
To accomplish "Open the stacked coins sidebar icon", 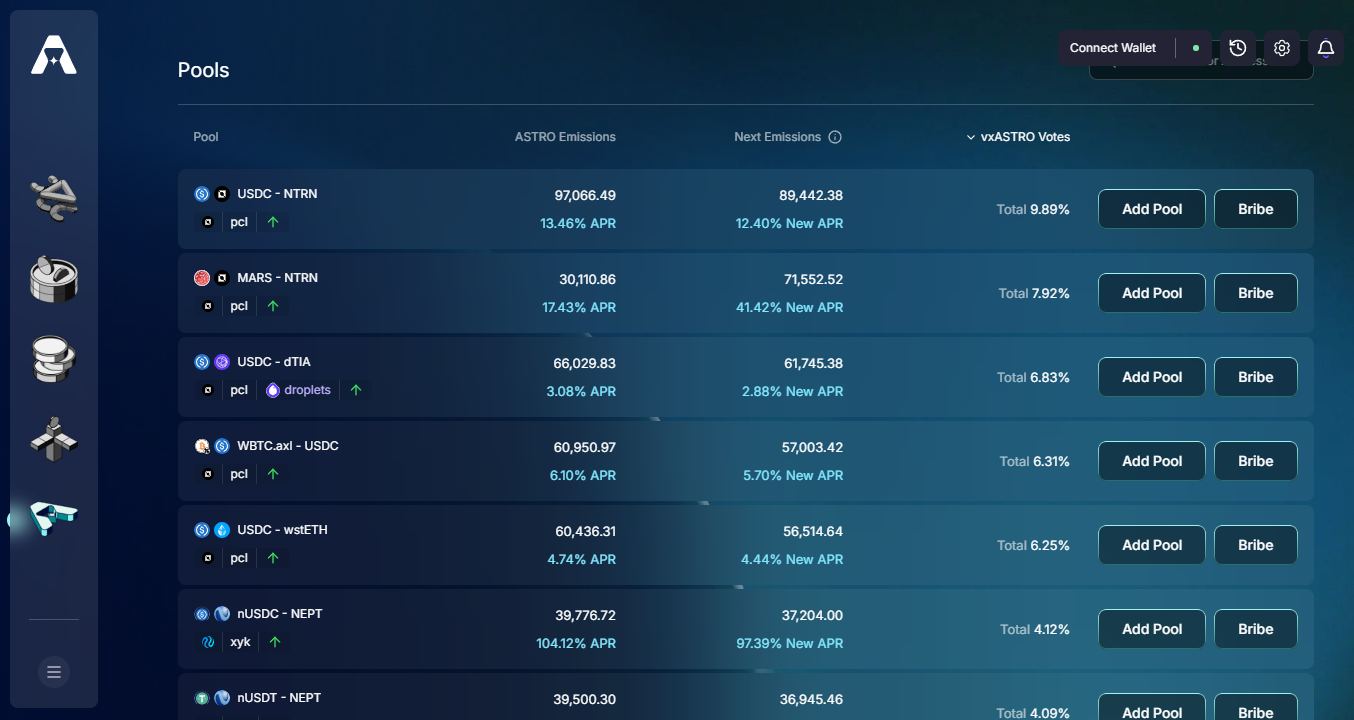I will pyautogui.click(x=54, y=359).
